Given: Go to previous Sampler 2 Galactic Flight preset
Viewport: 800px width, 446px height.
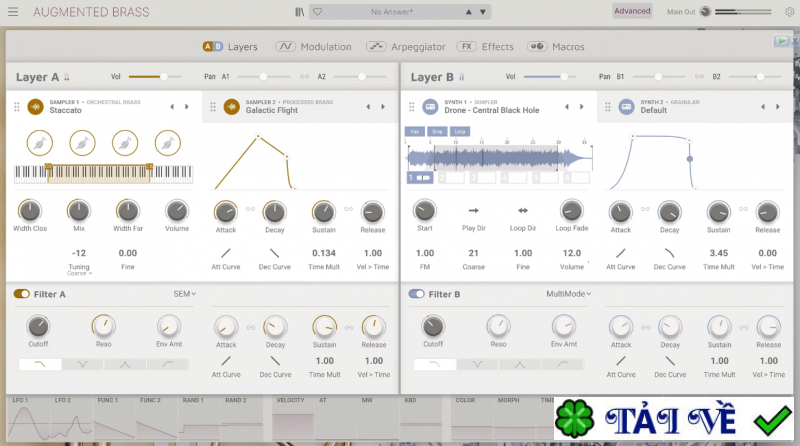Looking at the screenshot, I should coord(368,107).
